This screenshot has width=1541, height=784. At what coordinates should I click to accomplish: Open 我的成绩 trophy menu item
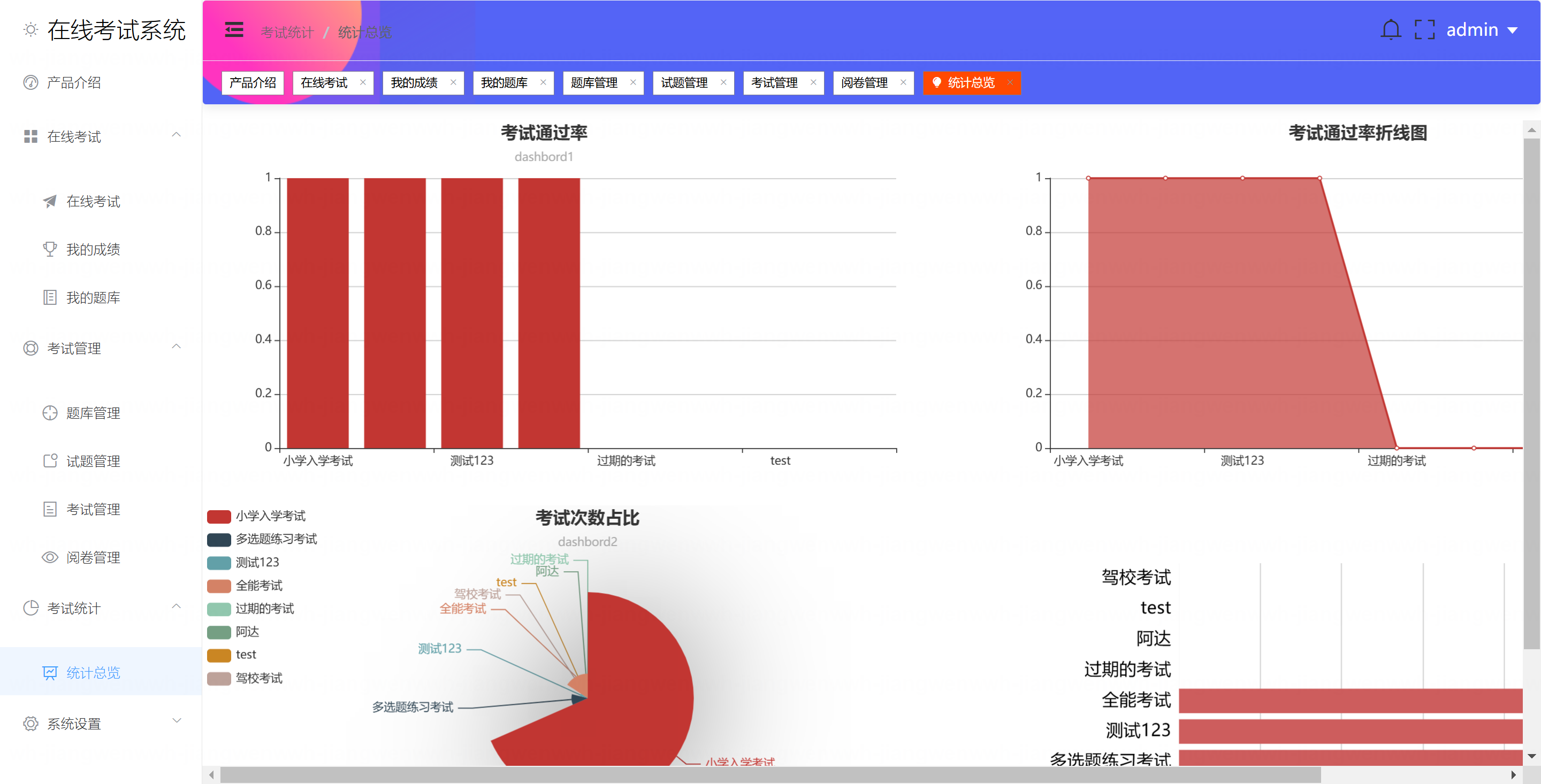[x=93, y=249]
